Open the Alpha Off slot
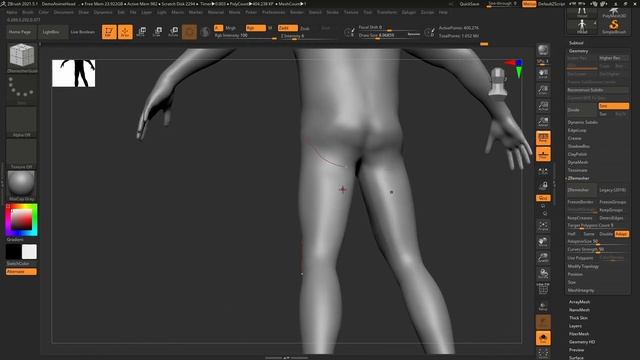 [21, 121]
